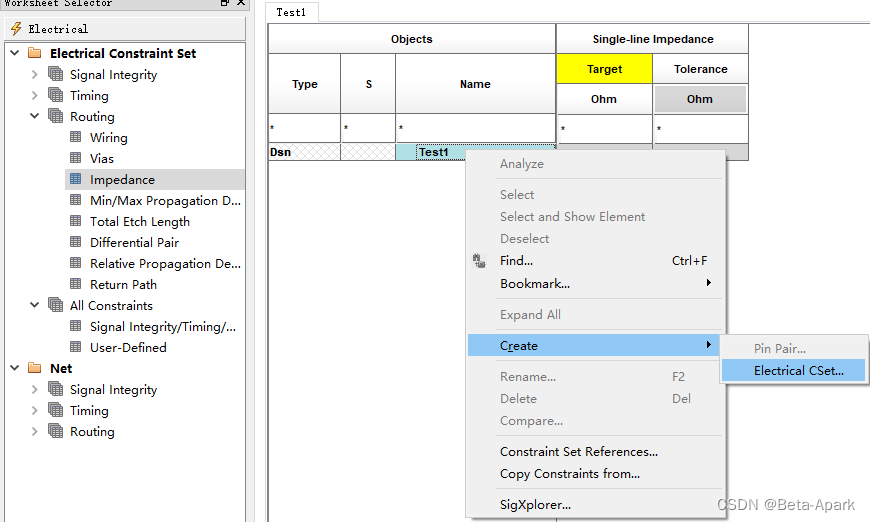Click the Wiring worksheet grid icon
The image size is (870, 522).
(x=76, y=138)
